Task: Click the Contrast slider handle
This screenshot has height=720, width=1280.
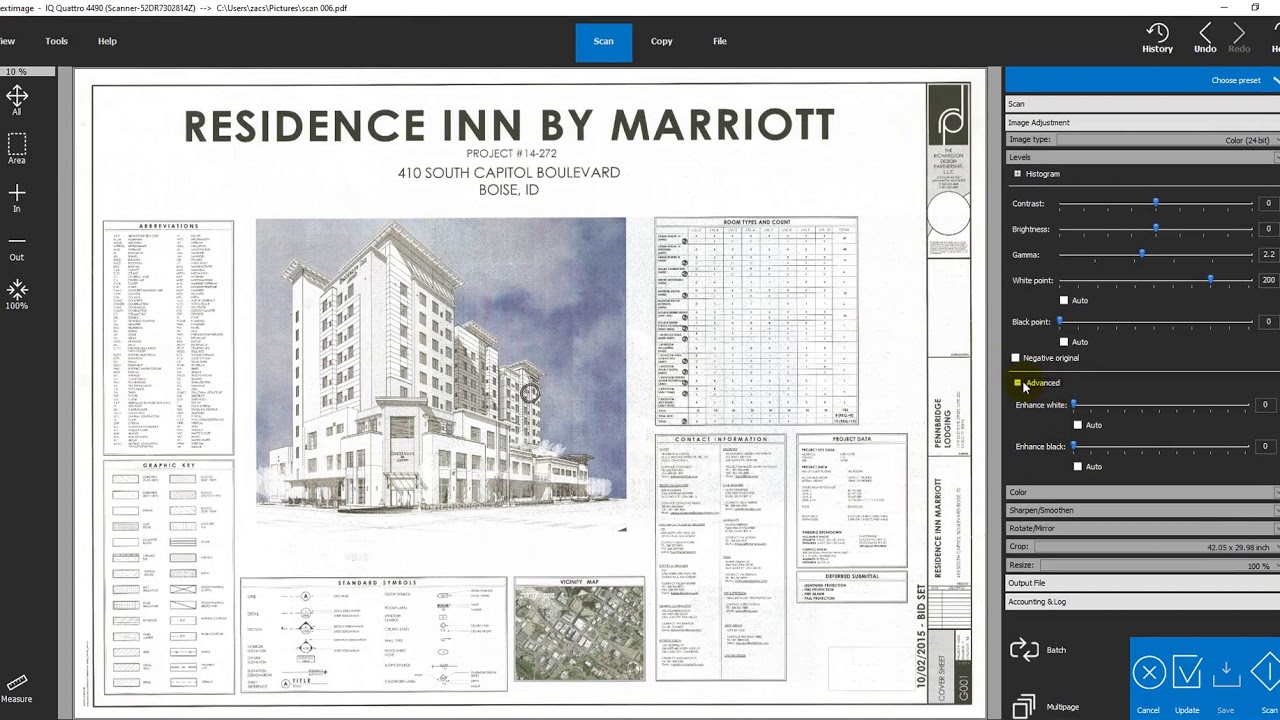Action: coord(1156,203)
